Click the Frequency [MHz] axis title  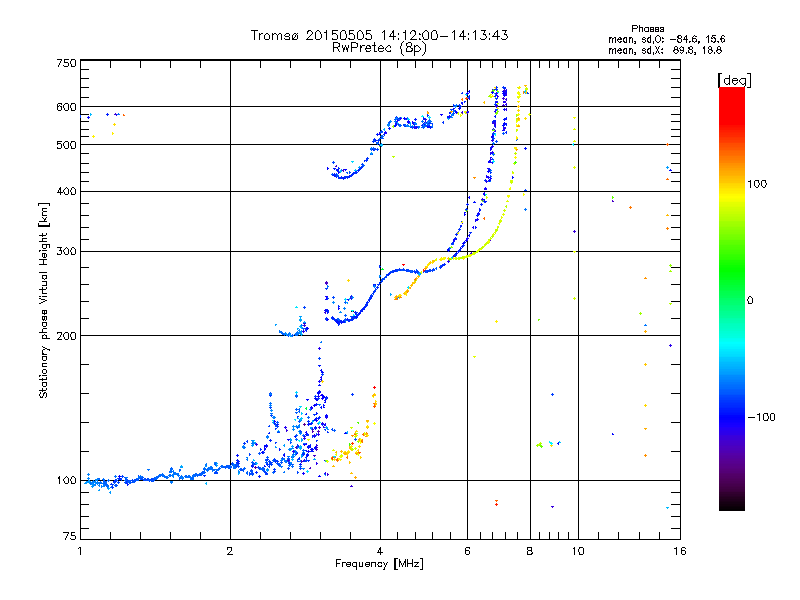[379, 565]
